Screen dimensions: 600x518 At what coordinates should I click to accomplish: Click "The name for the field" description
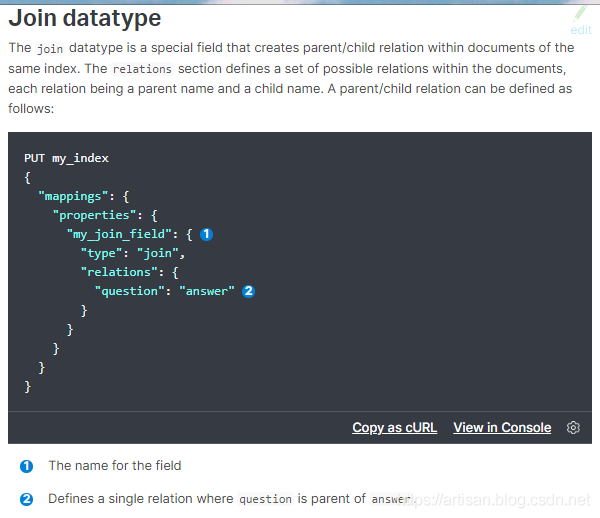[115, 465]
